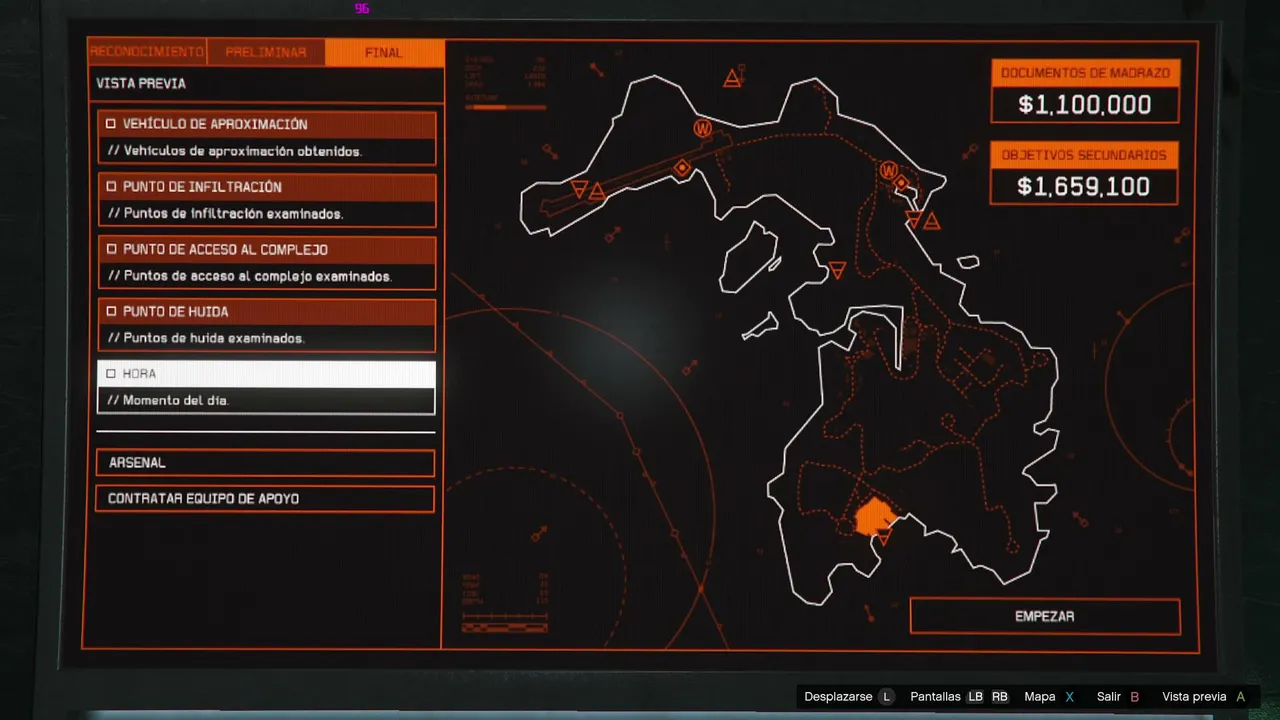Viewport: 1280px width, 720px height.
Task: Click the W marker beside the airstrip
Action: pos(703,128)
